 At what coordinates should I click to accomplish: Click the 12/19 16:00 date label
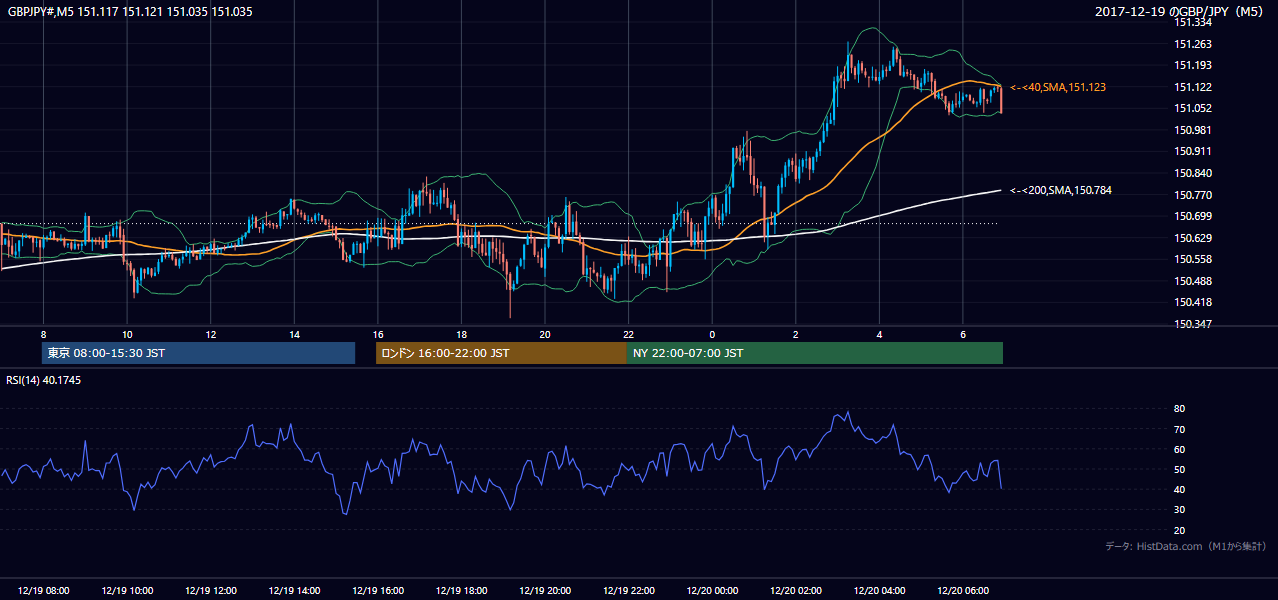[378, 591]
